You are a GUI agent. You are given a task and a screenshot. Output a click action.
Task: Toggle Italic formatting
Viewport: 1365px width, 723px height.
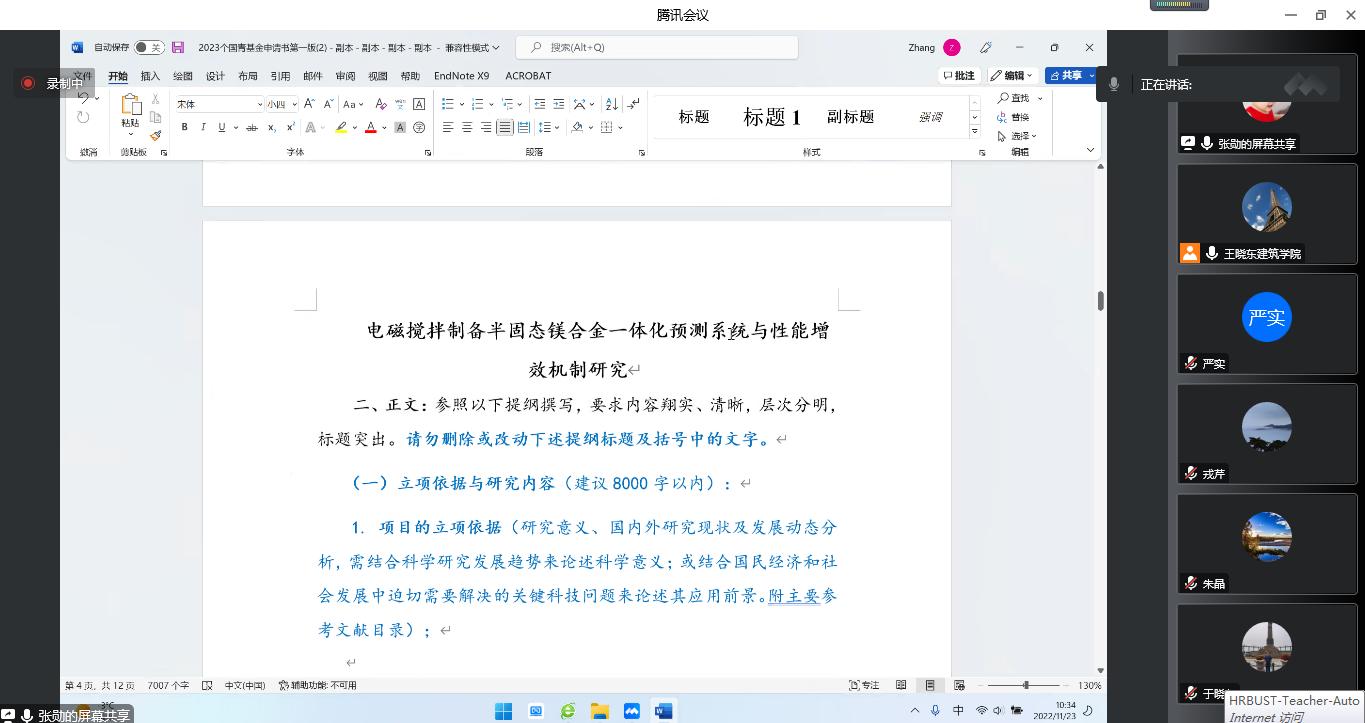coord(203,127)
